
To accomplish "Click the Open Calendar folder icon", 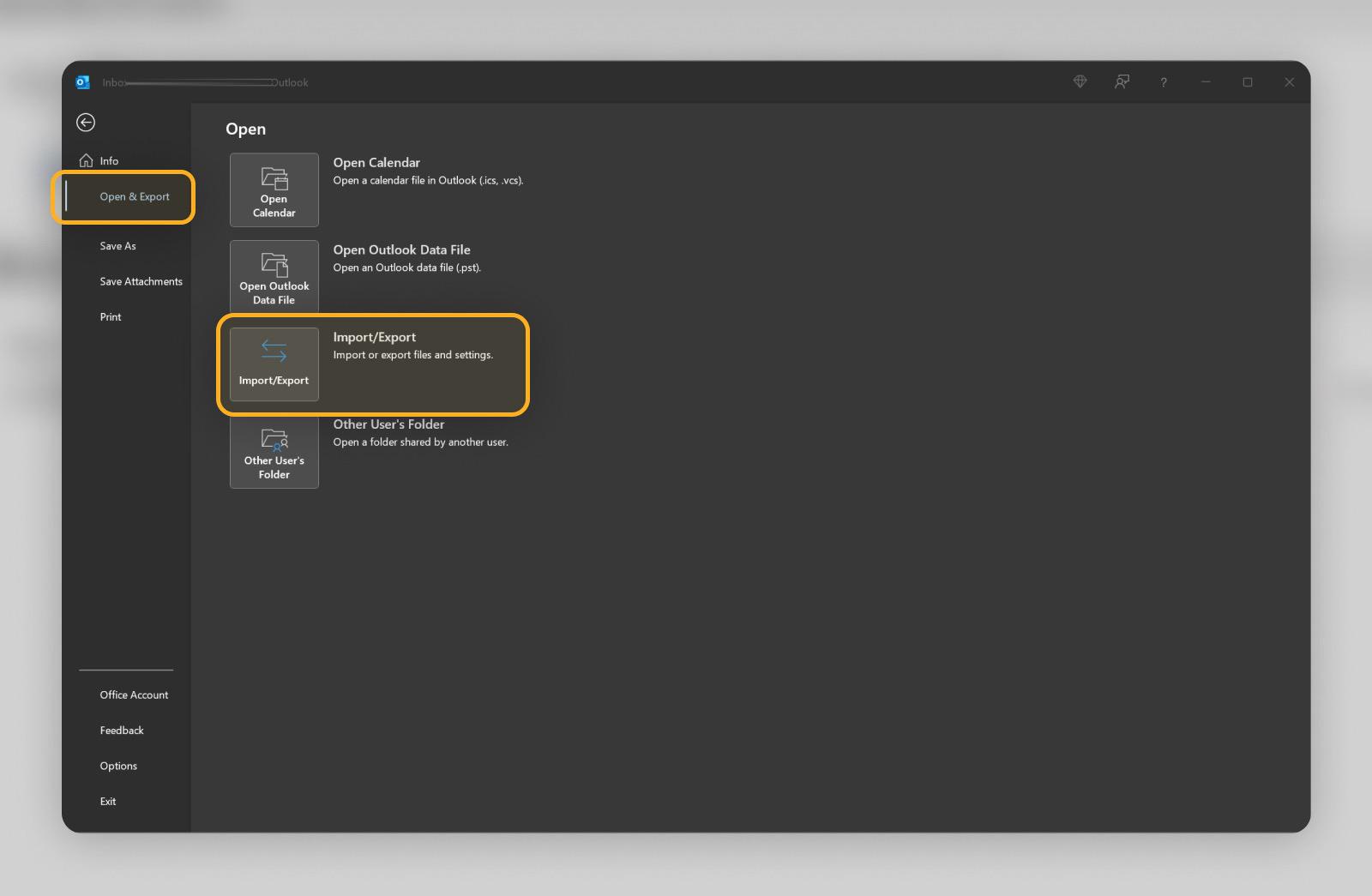I will (274, 179).
